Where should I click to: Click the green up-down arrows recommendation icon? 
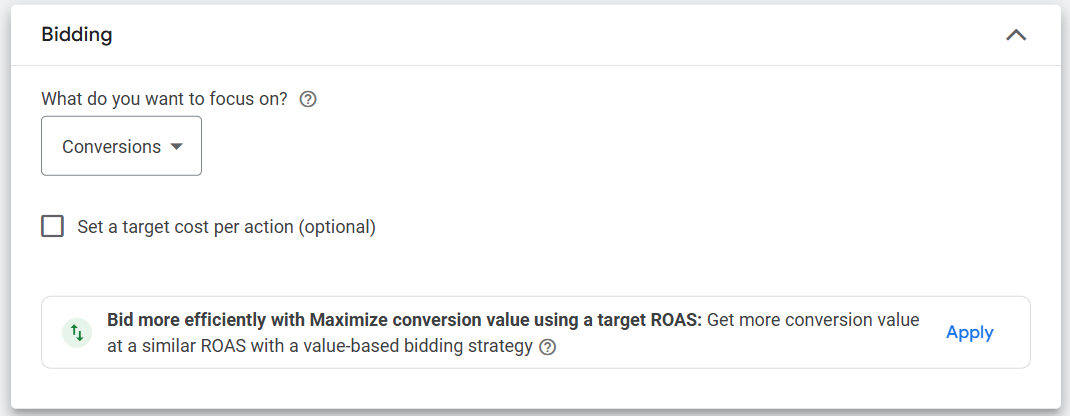(77, 333)
